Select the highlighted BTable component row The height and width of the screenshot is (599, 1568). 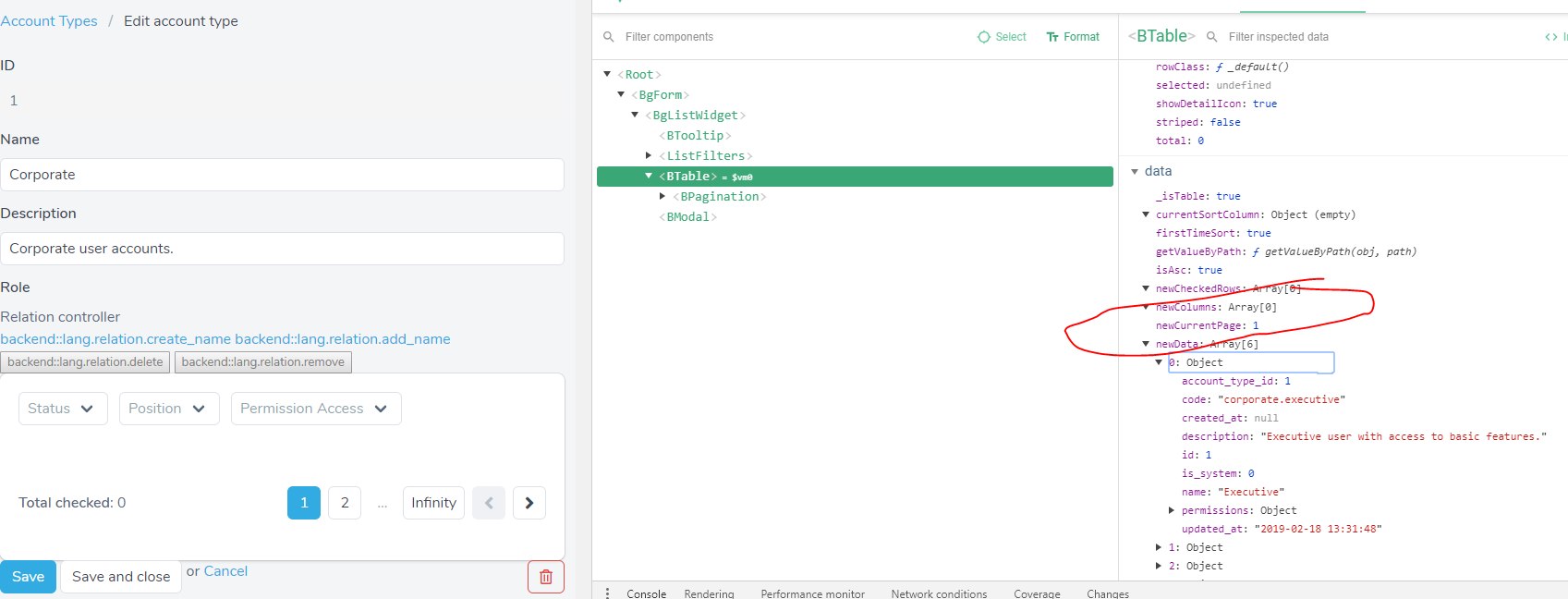855,177
